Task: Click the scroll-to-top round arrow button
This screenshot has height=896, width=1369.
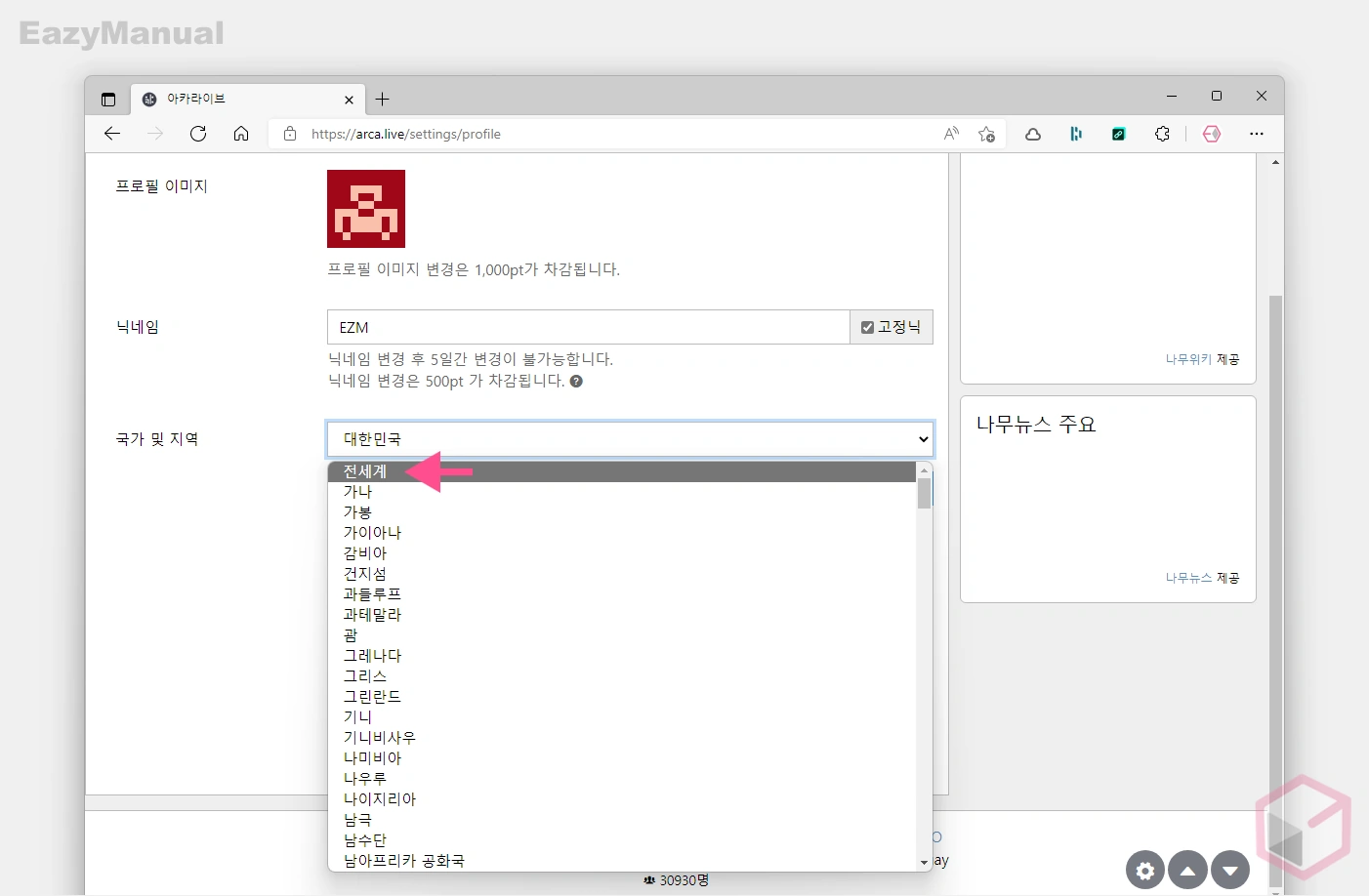Action: tap(1187, 871)
